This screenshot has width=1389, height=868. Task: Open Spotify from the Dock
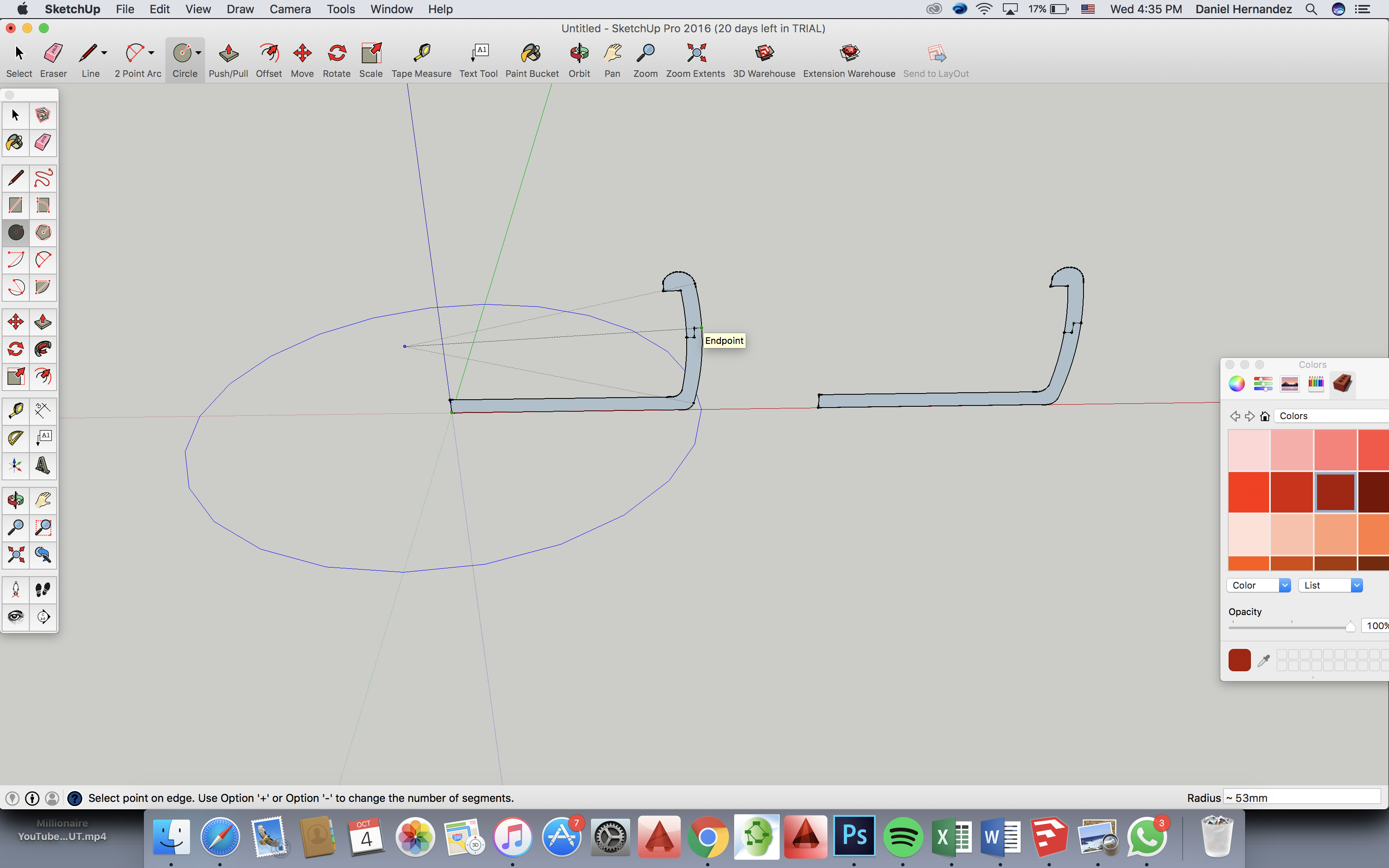pos(903,837)
